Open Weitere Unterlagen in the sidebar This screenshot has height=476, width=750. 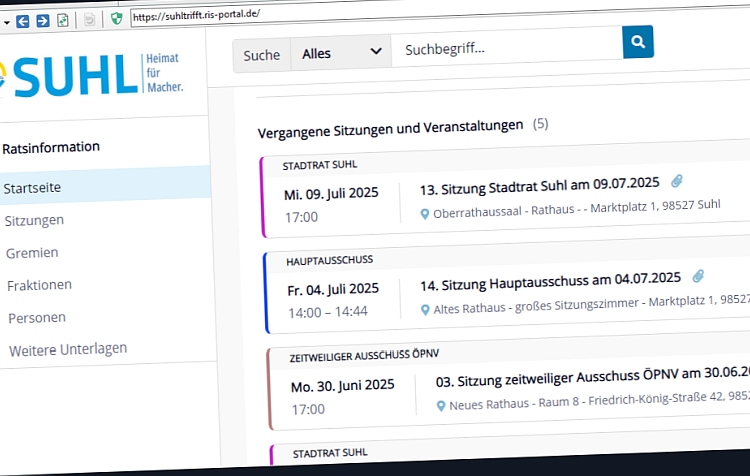click(x=68, y=350)
